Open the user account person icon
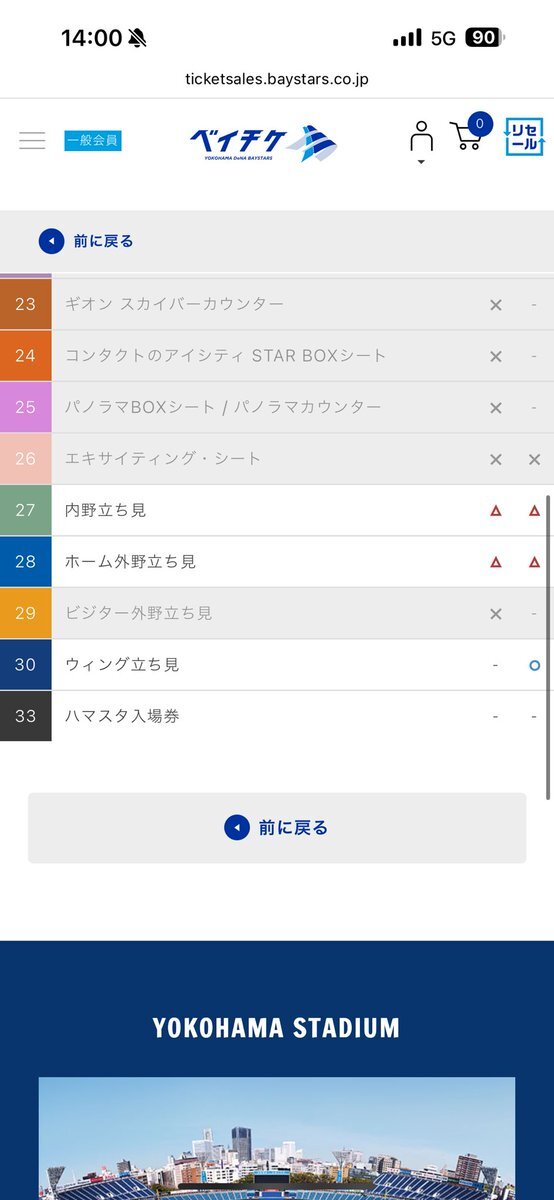 point(421,140)
